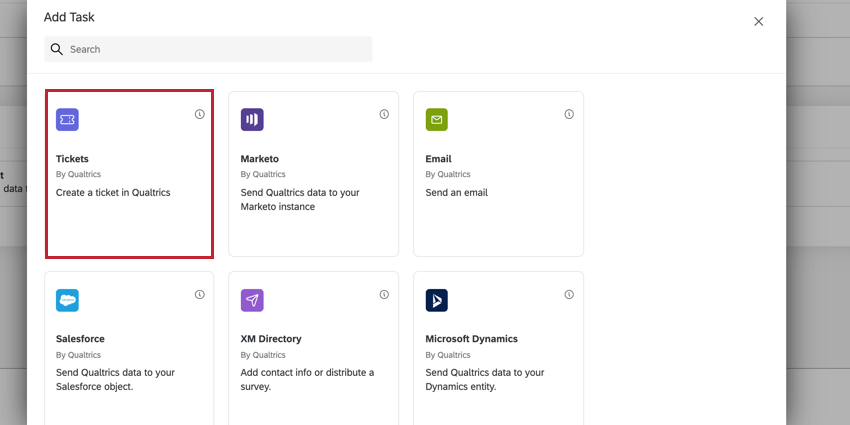Select the Marketo task title

point(260,159)
